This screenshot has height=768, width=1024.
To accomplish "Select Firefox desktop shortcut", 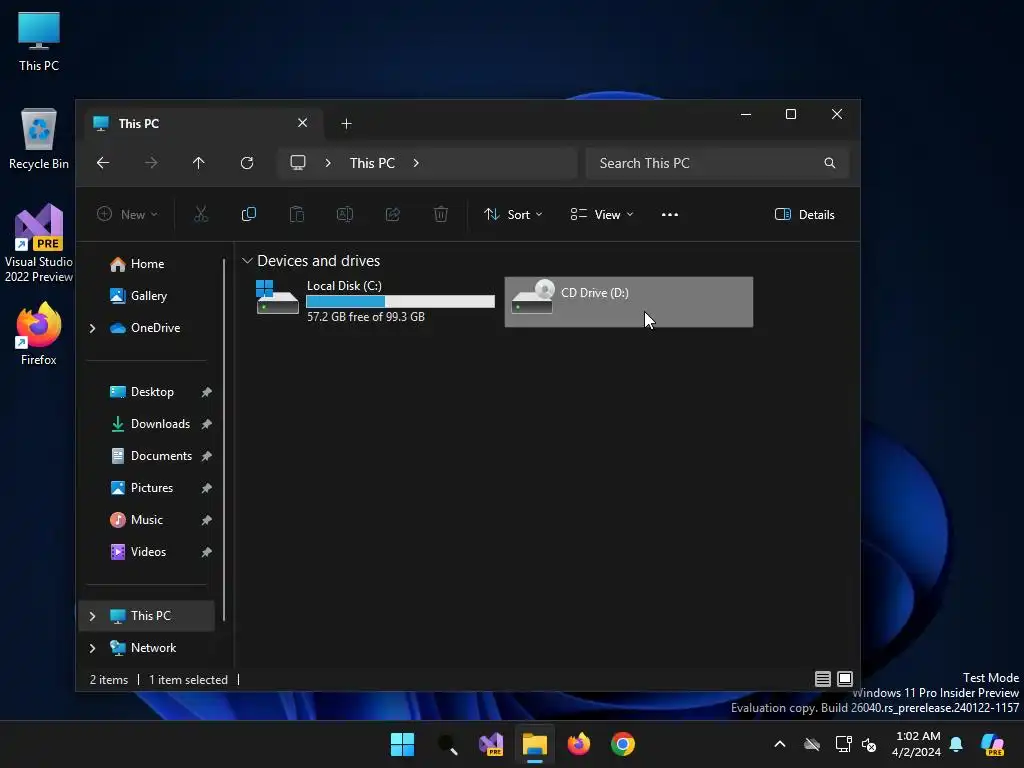I will tap(39, 333).
